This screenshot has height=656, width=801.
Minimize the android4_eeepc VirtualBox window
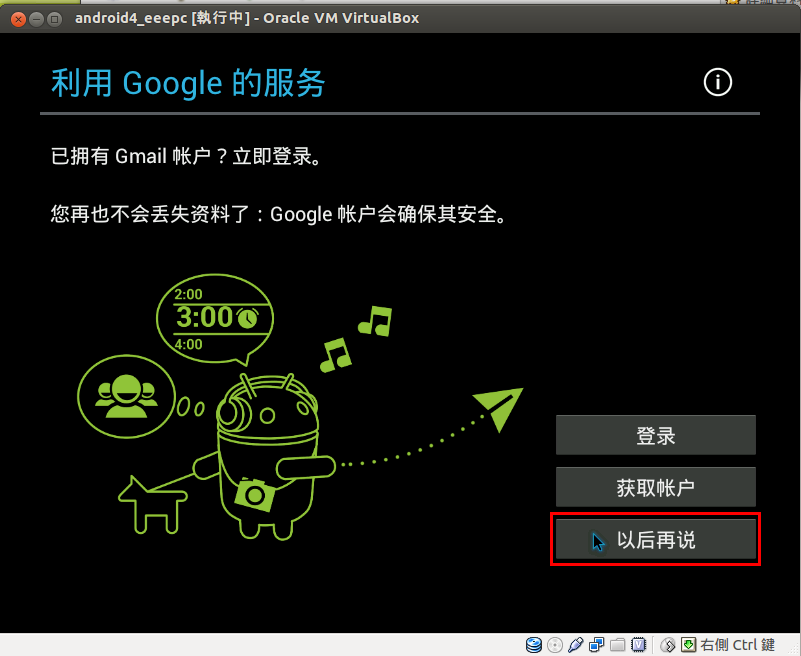coord(36,19)
